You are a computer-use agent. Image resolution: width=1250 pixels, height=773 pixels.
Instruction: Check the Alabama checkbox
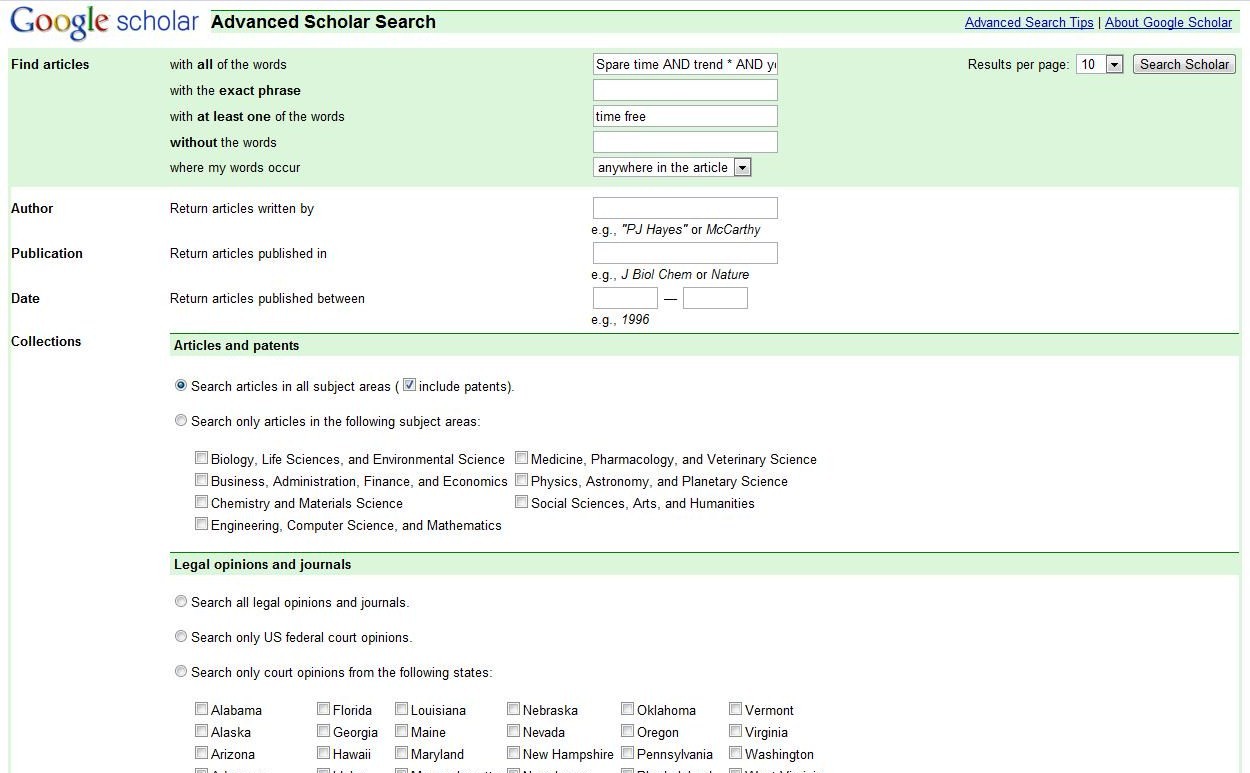[202, 709]
